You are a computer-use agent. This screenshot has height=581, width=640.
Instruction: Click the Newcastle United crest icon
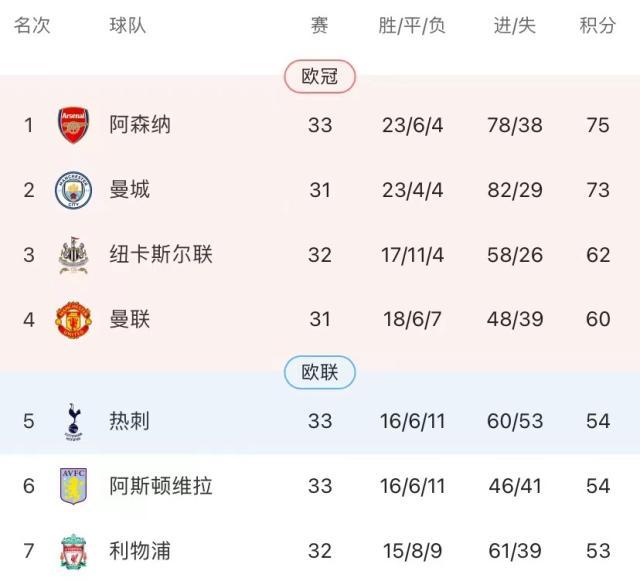coord(73,254)
